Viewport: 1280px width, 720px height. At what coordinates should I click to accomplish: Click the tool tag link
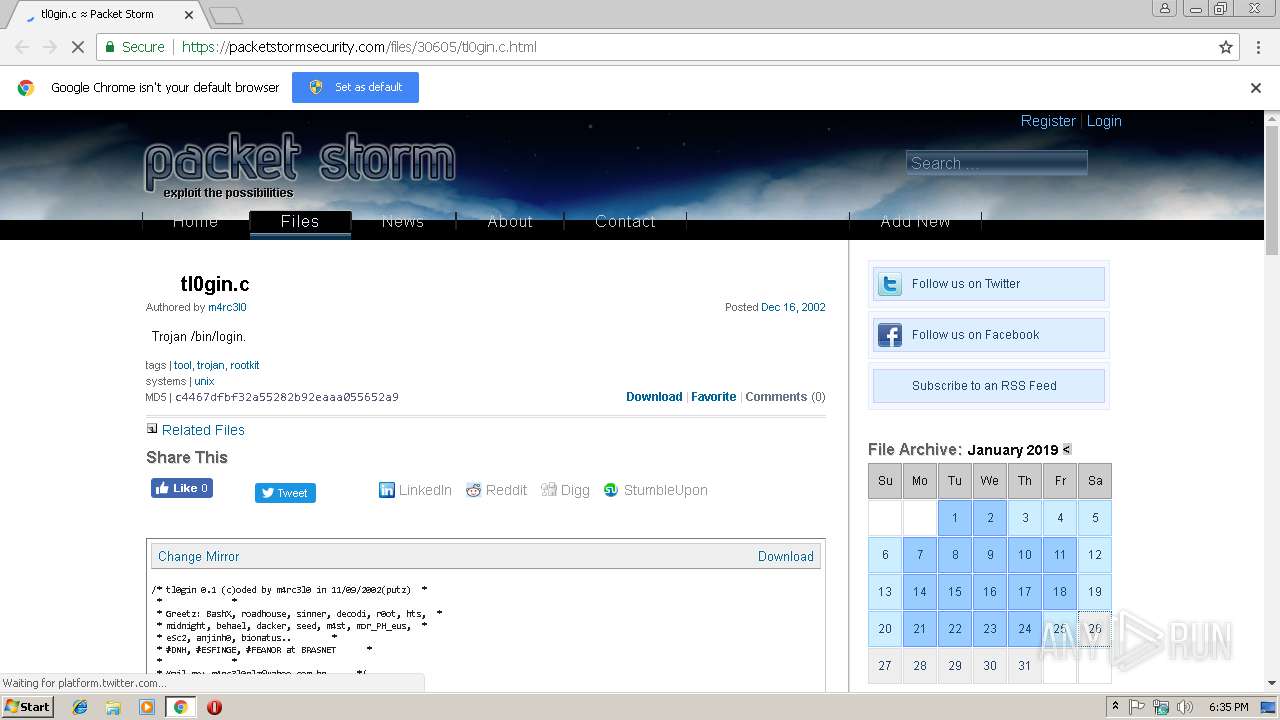[182, 365]
